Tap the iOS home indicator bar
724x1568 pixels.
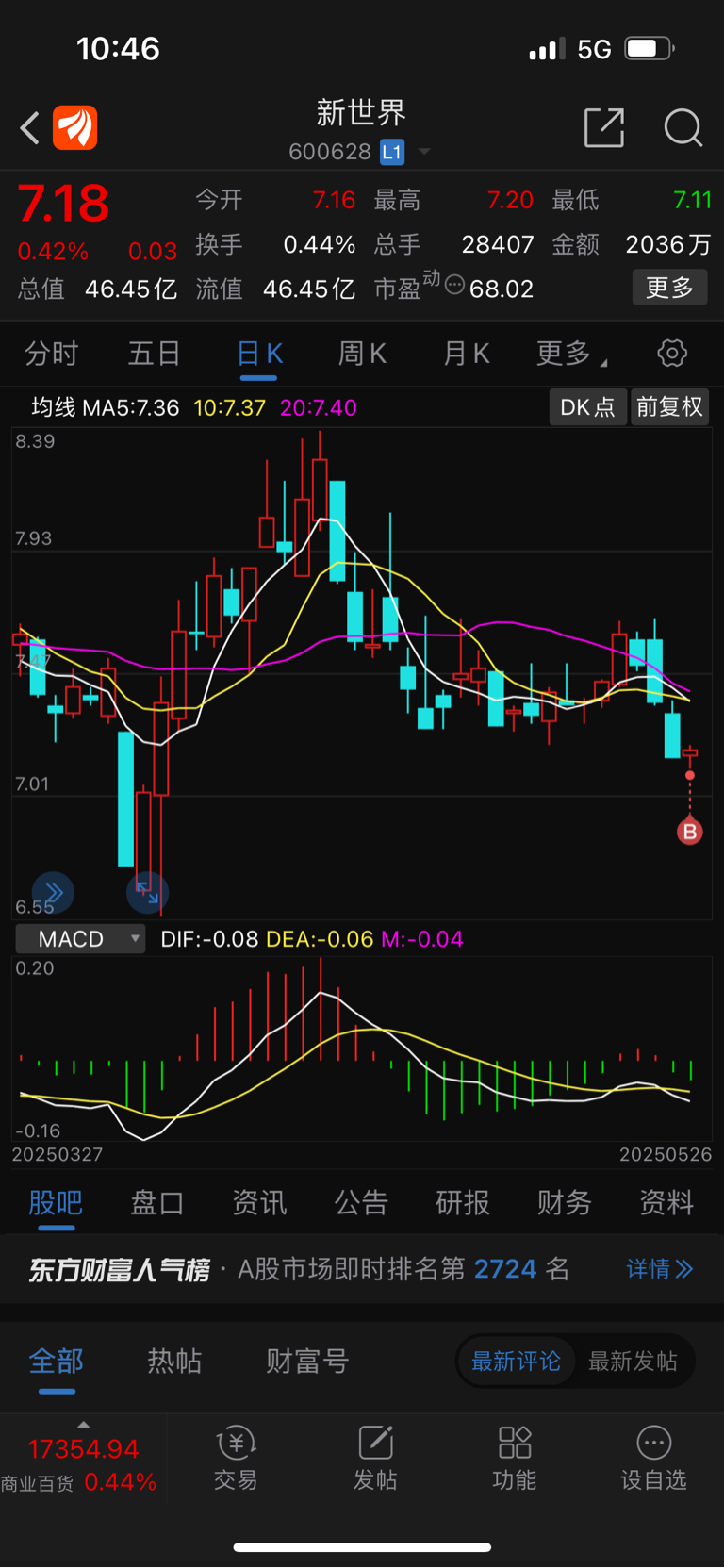362,1547
